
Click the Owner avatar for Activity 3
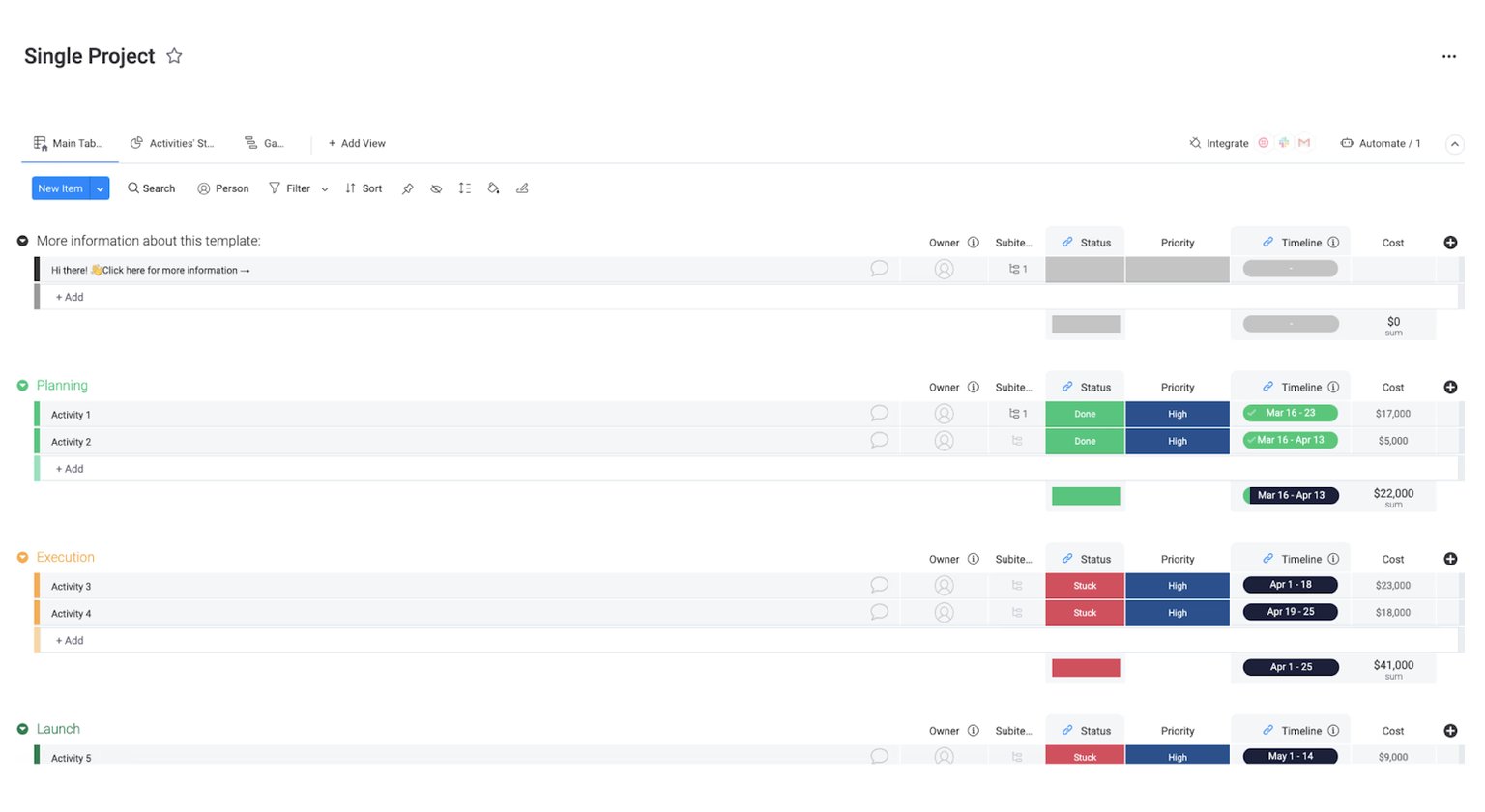point(945,586)
